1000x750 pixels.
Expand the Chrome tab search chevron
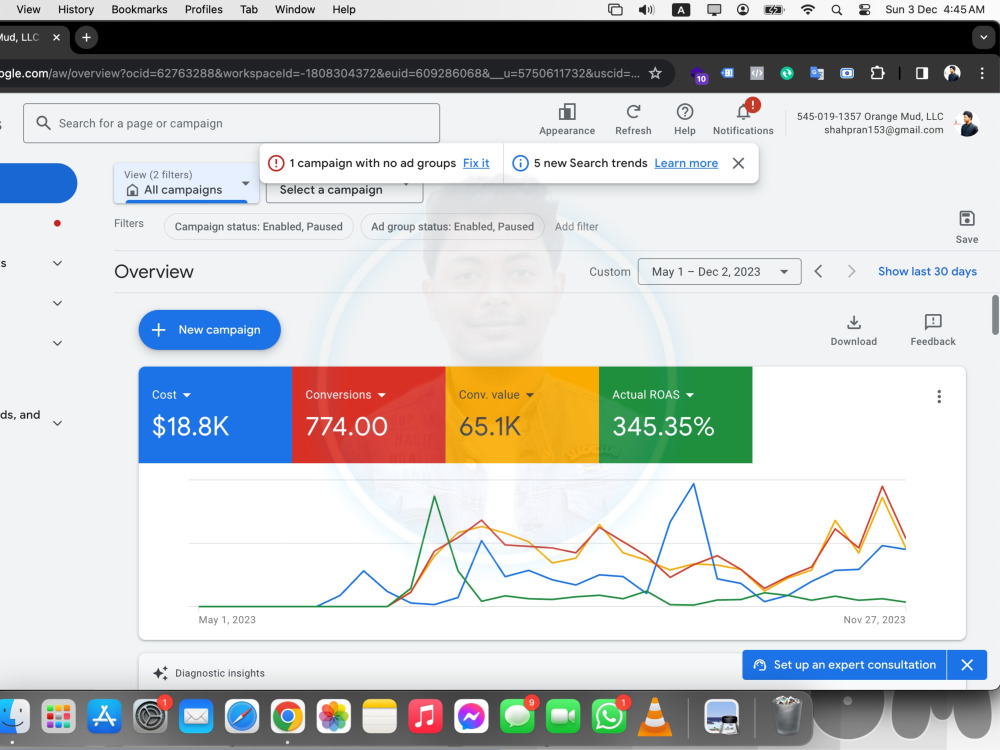point(983,38)
